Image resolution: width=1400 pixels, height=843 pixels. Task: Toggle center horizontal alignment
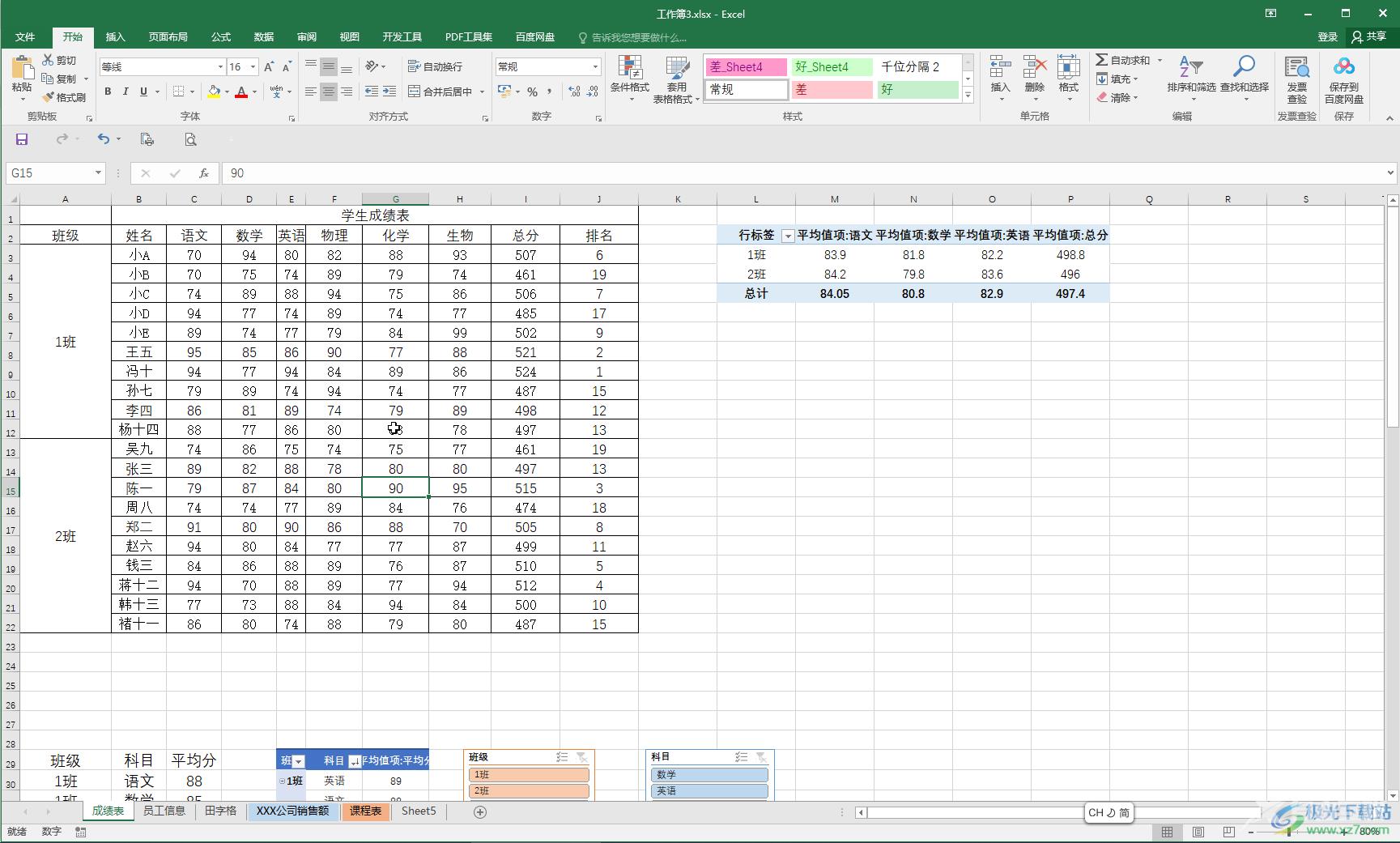[x=328, y=92]
